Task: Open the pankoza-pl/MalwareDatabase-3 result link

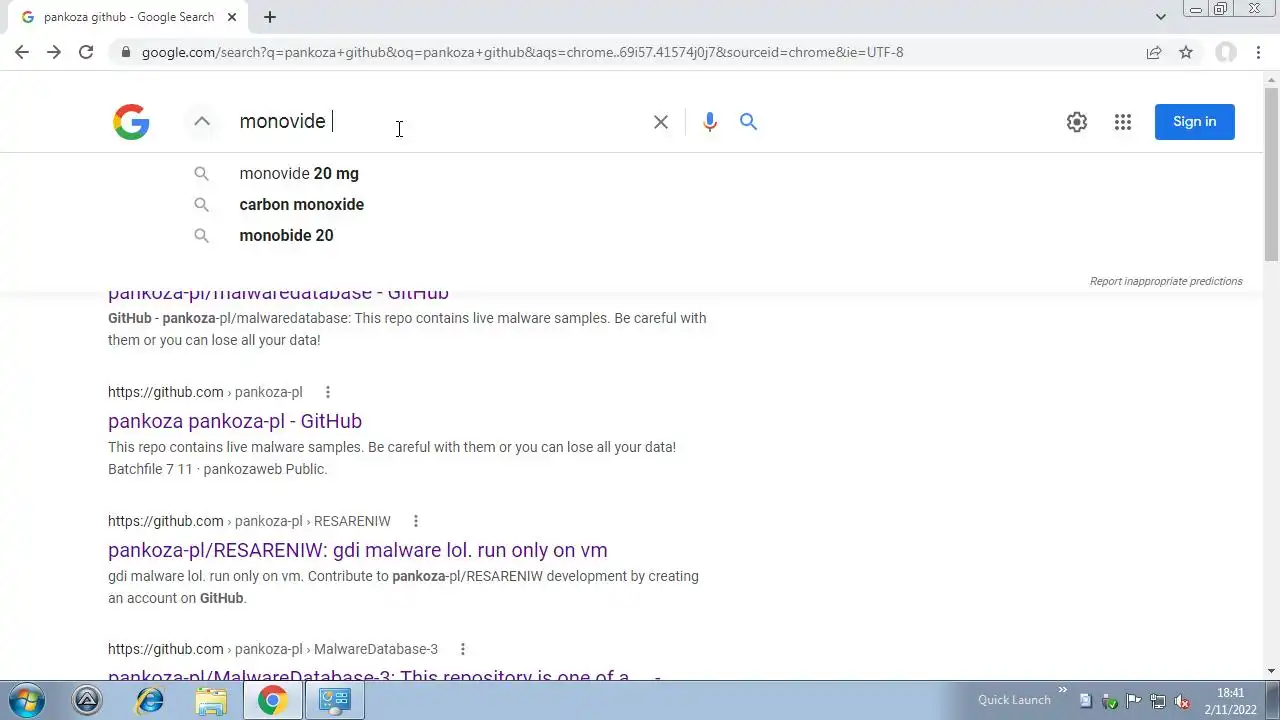Action: (384, 677)
